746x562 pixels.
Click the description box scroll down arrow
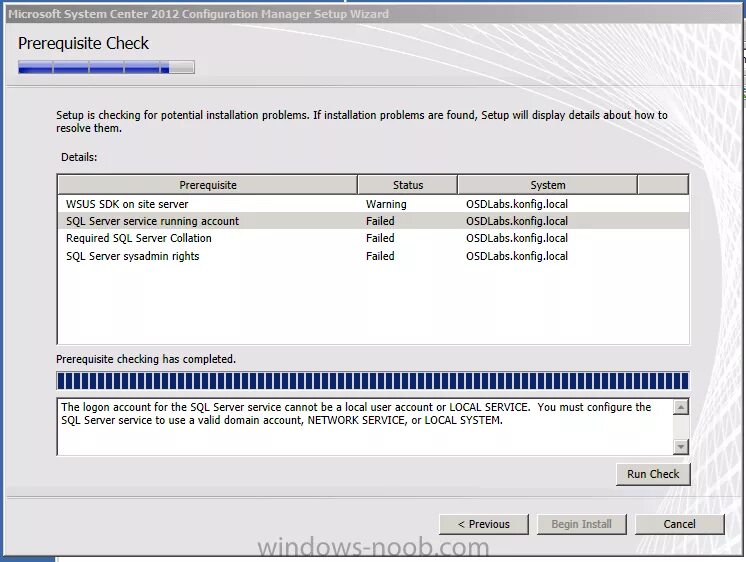click(x=681, y=446)
